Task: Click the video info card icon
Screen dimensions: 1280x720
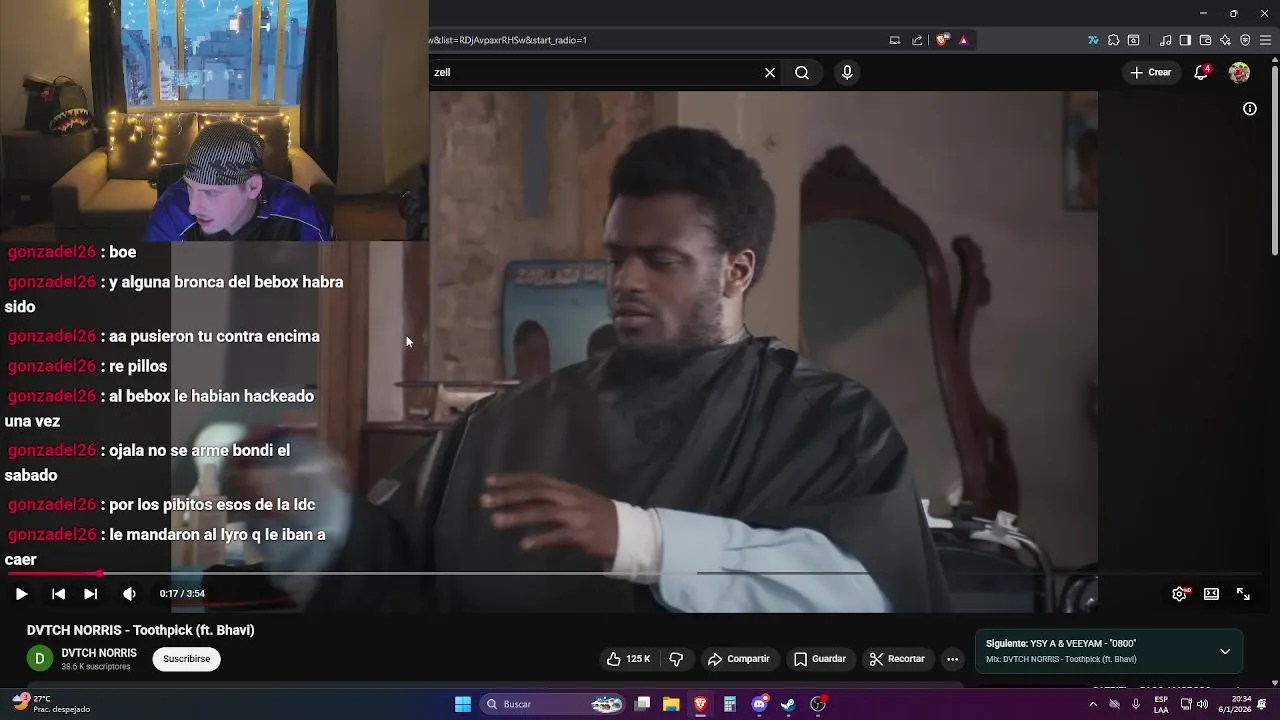Action: point(1250,109)
